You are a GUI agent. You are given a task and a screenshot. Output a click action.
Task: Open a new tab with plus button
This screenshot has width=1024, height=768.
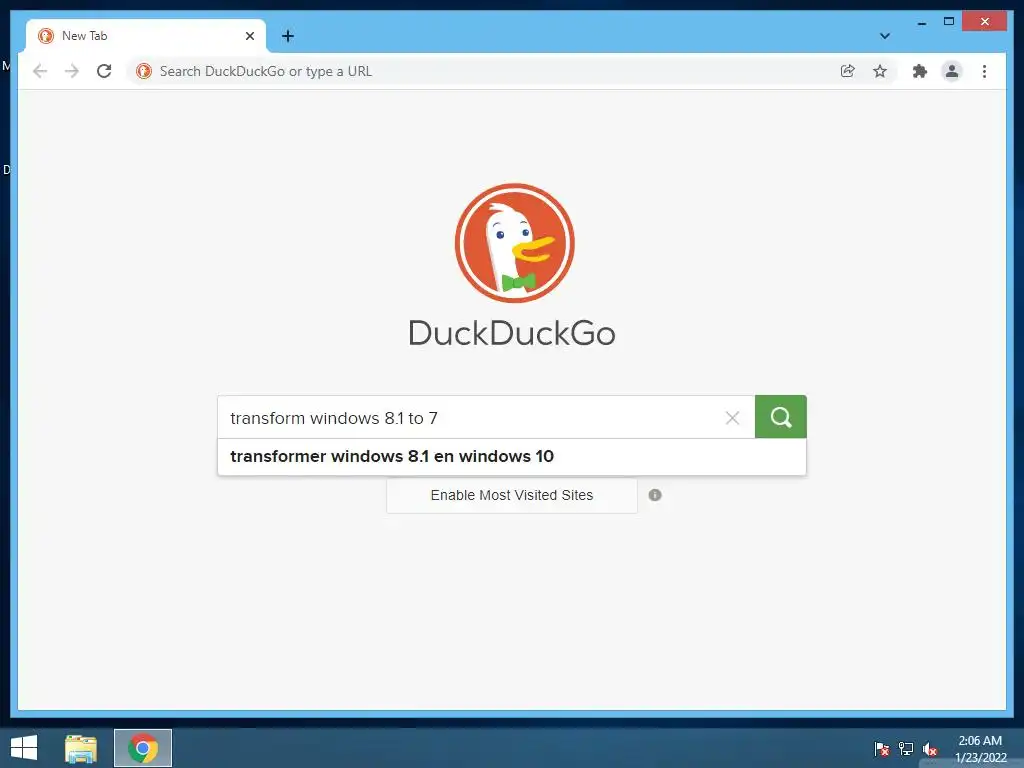click(288, 36)
